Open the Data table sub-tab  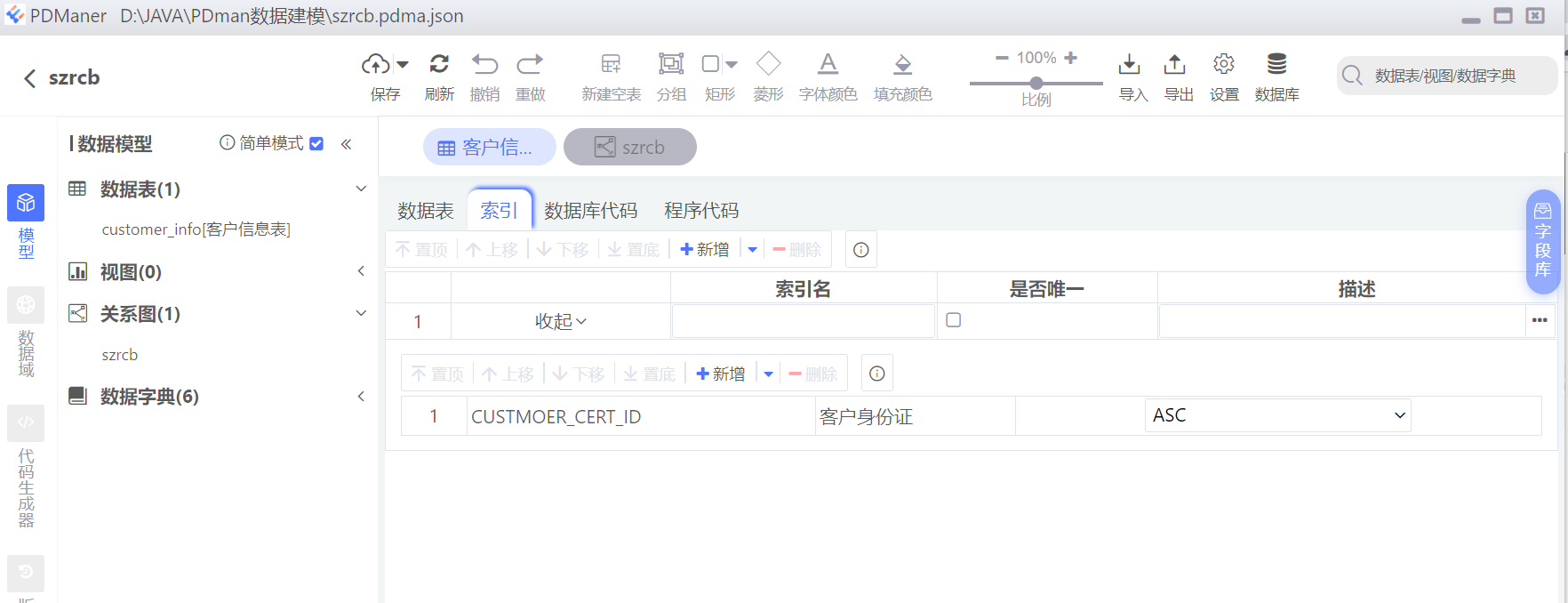click(x=426, y=211)
